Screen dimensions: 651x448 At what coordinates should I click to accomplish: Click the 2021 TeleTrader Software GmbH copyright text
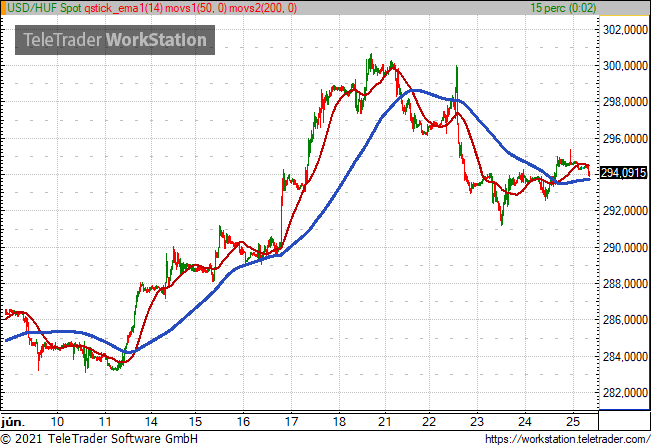tap(99, 439)
